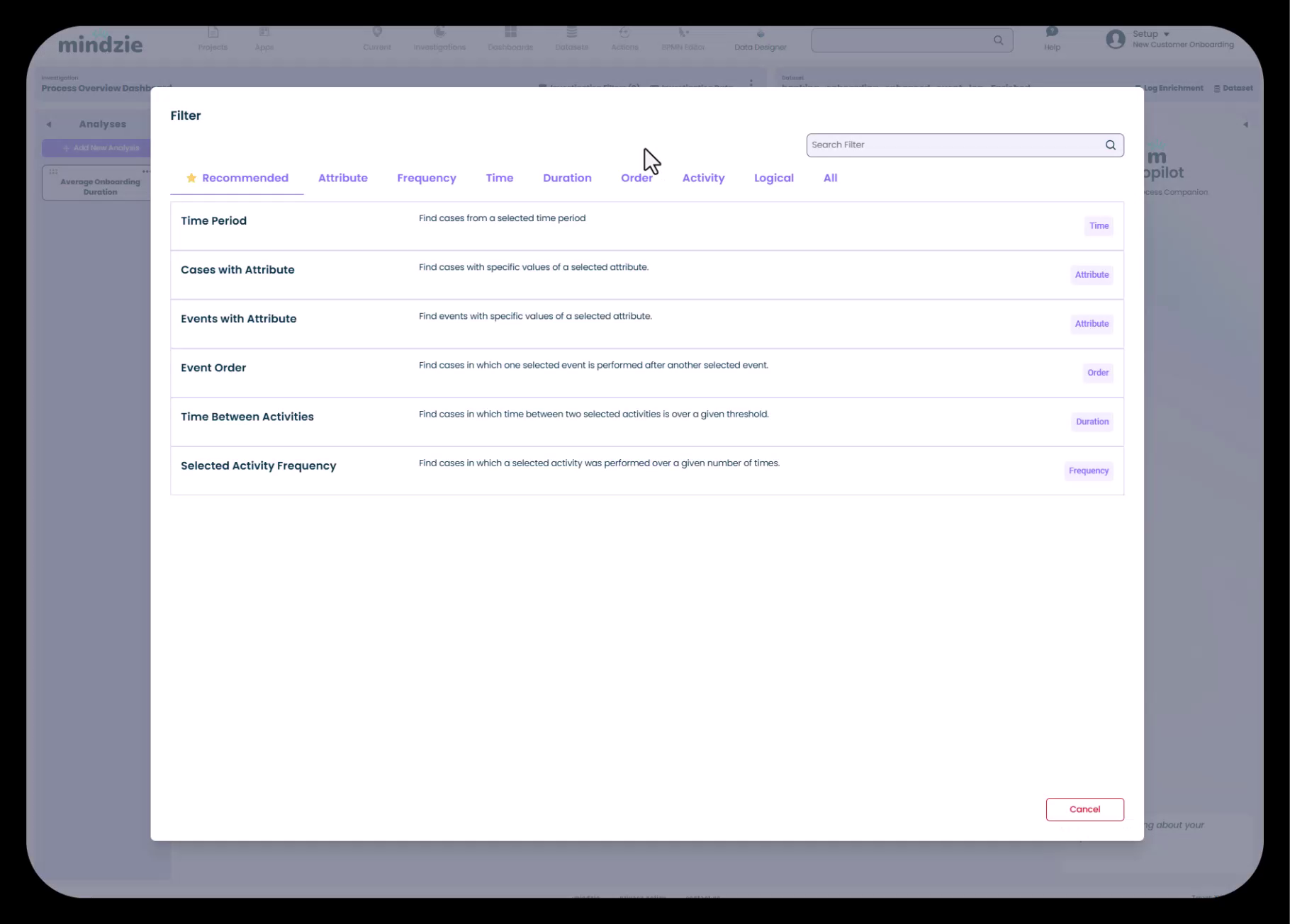Switch to the Frequency filter tab
The image size is (1290, 924).
(x=426, y=178)
